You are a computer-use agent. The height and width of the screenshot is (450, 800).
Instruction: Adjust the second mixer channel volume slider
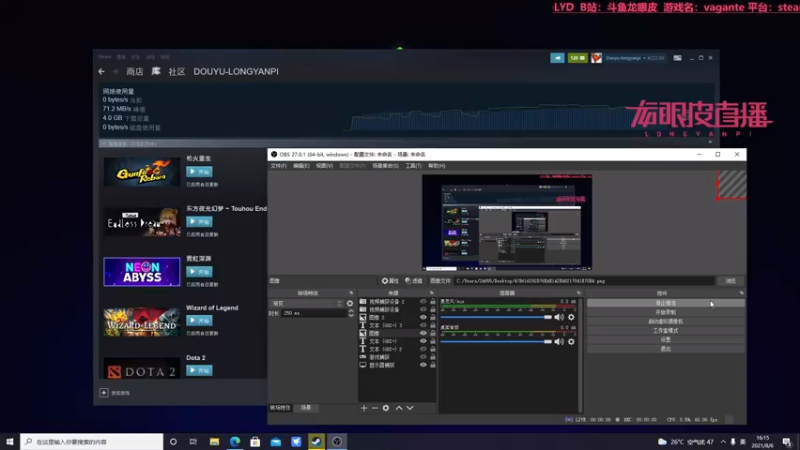point(496,341)
